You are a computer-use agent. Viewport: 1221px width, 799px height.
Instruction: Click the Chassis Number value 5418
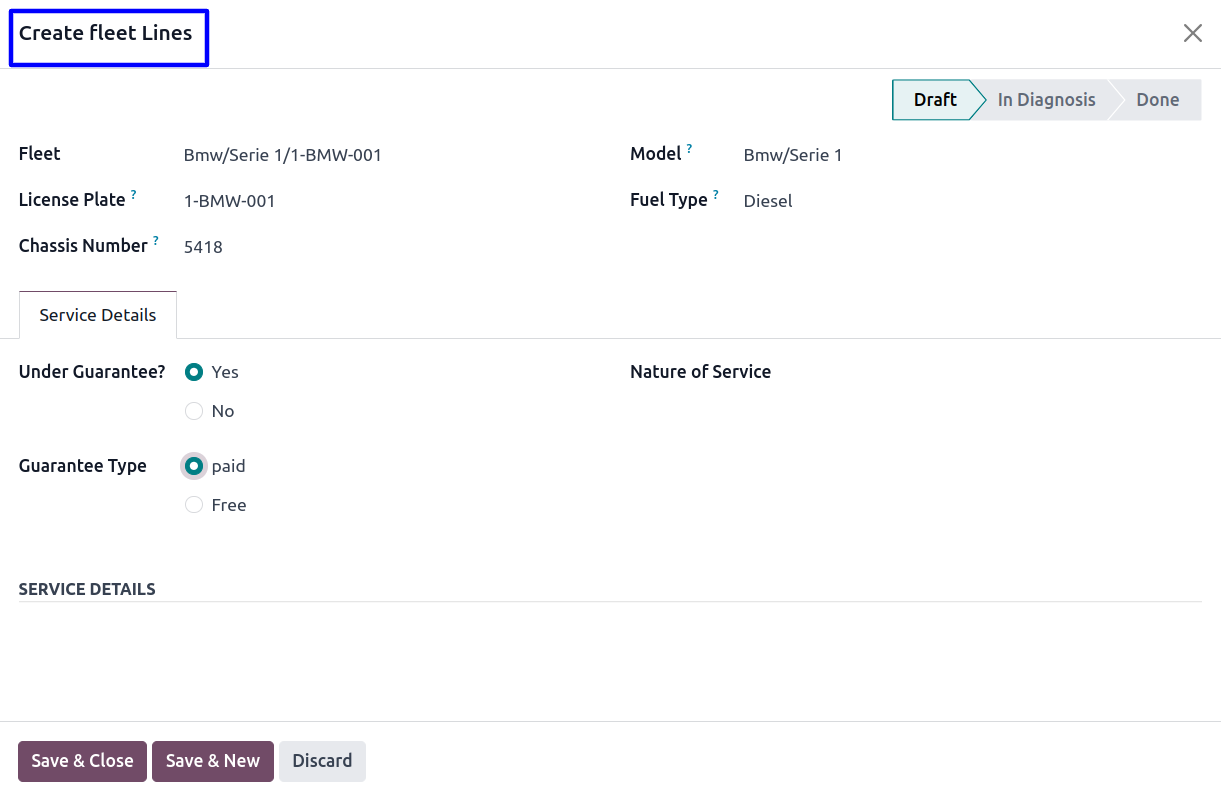(203, 247)
